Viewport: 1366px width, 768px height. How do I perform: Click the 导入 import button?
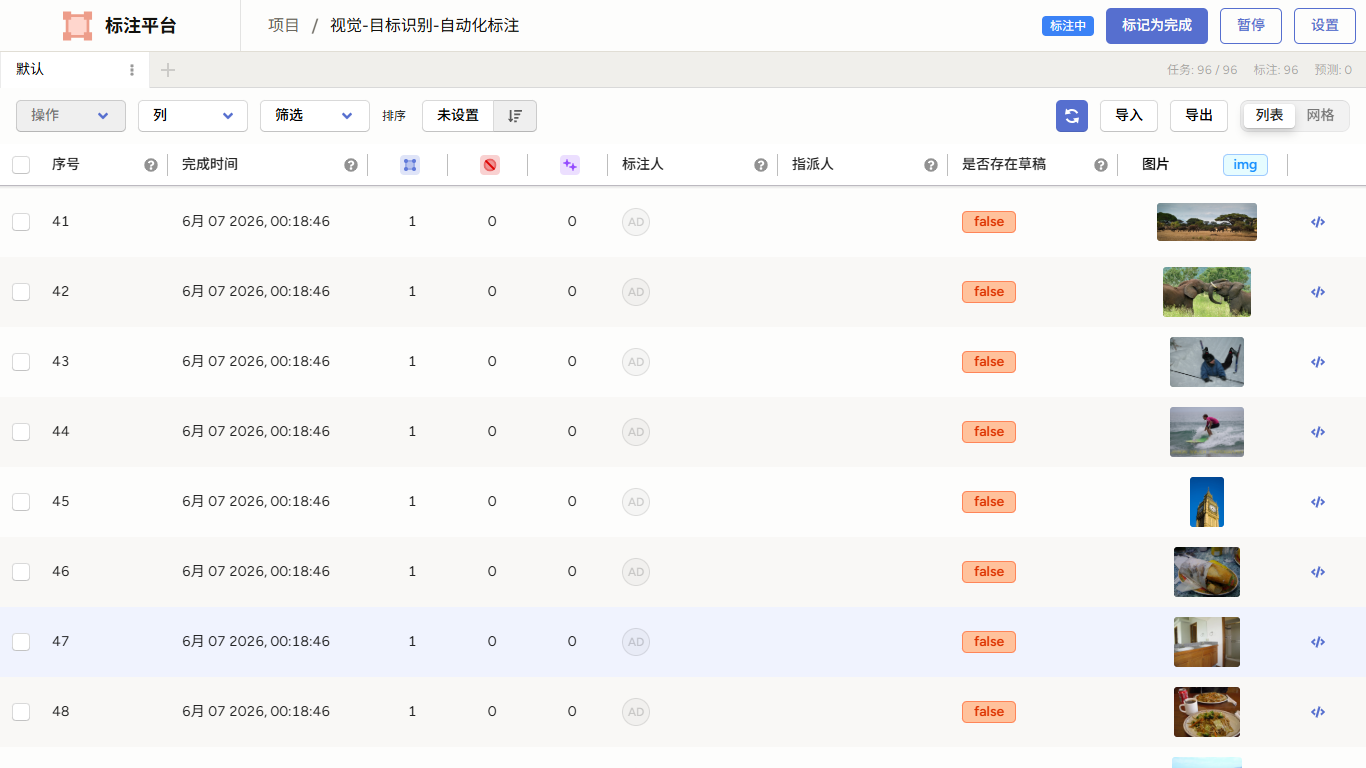pos(1129,116)
